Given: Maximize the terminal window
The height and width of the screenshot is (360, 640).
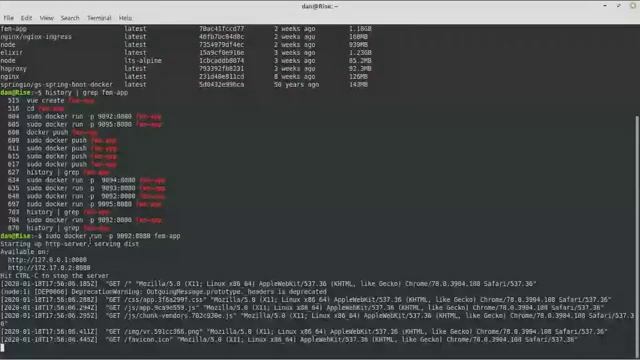Looking at the screenshot, I should 619,6.
